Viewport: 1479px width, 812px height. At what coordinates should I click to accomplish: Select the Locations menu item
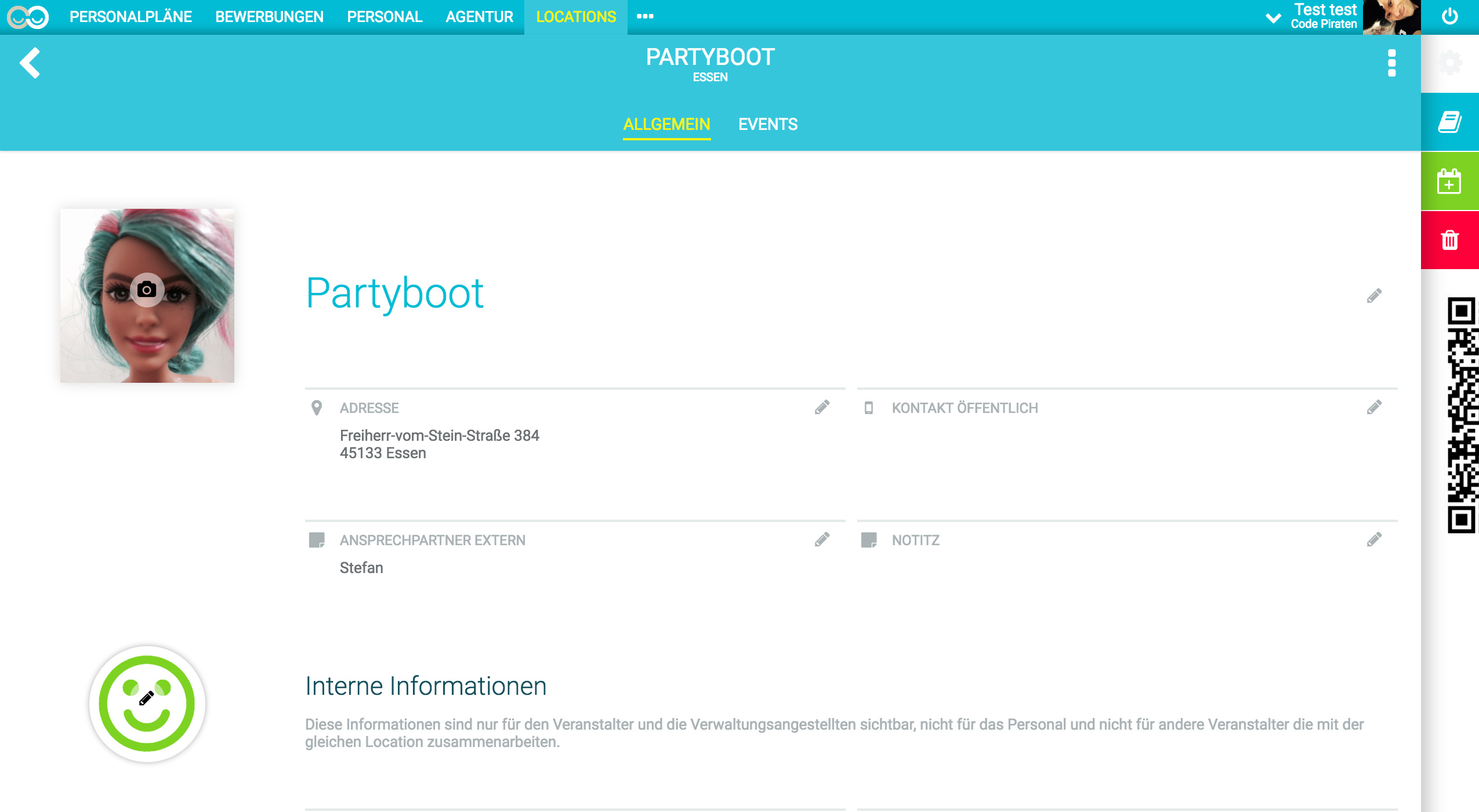[x=576, y=17]
